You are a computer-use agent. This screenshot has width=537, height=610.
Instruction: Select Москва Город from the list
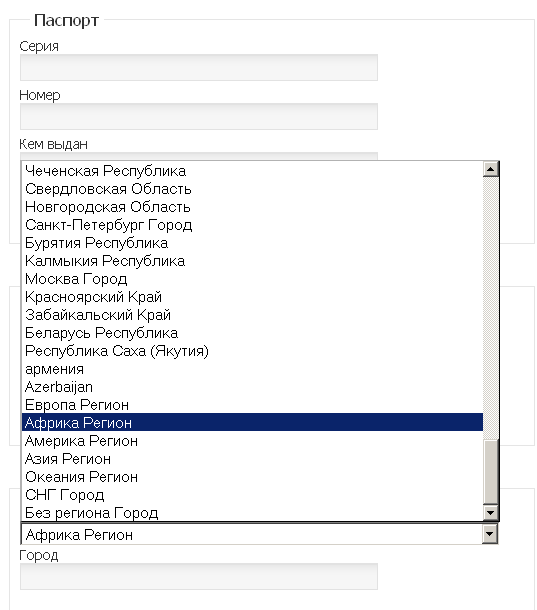pyautogui.click(x=252, y=279)
